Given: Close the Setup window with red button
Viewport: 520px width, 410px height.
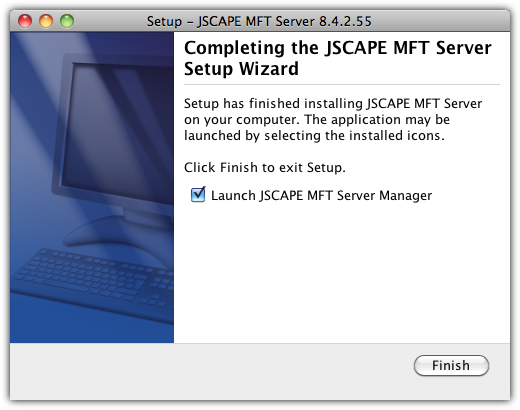Looking at the screenshot, I should (x=25, y=21).
